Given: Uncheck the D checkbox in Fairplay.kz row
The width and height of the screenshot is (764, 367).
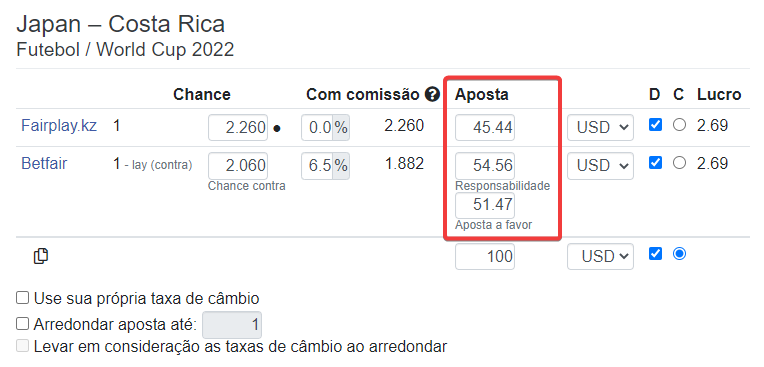Looking at the screenshot, I should pyautogui.click(x=655, y=125).
